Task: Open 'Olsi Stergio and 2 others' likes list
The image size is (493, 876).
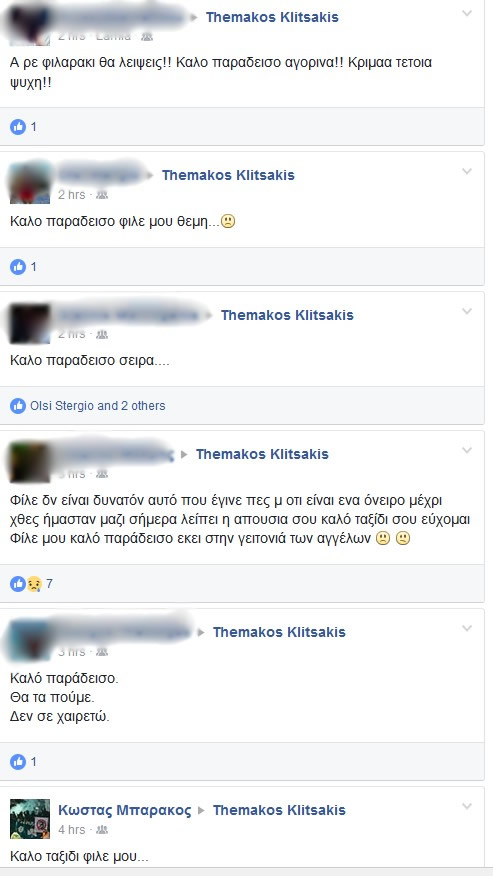Action: (98, 406)
